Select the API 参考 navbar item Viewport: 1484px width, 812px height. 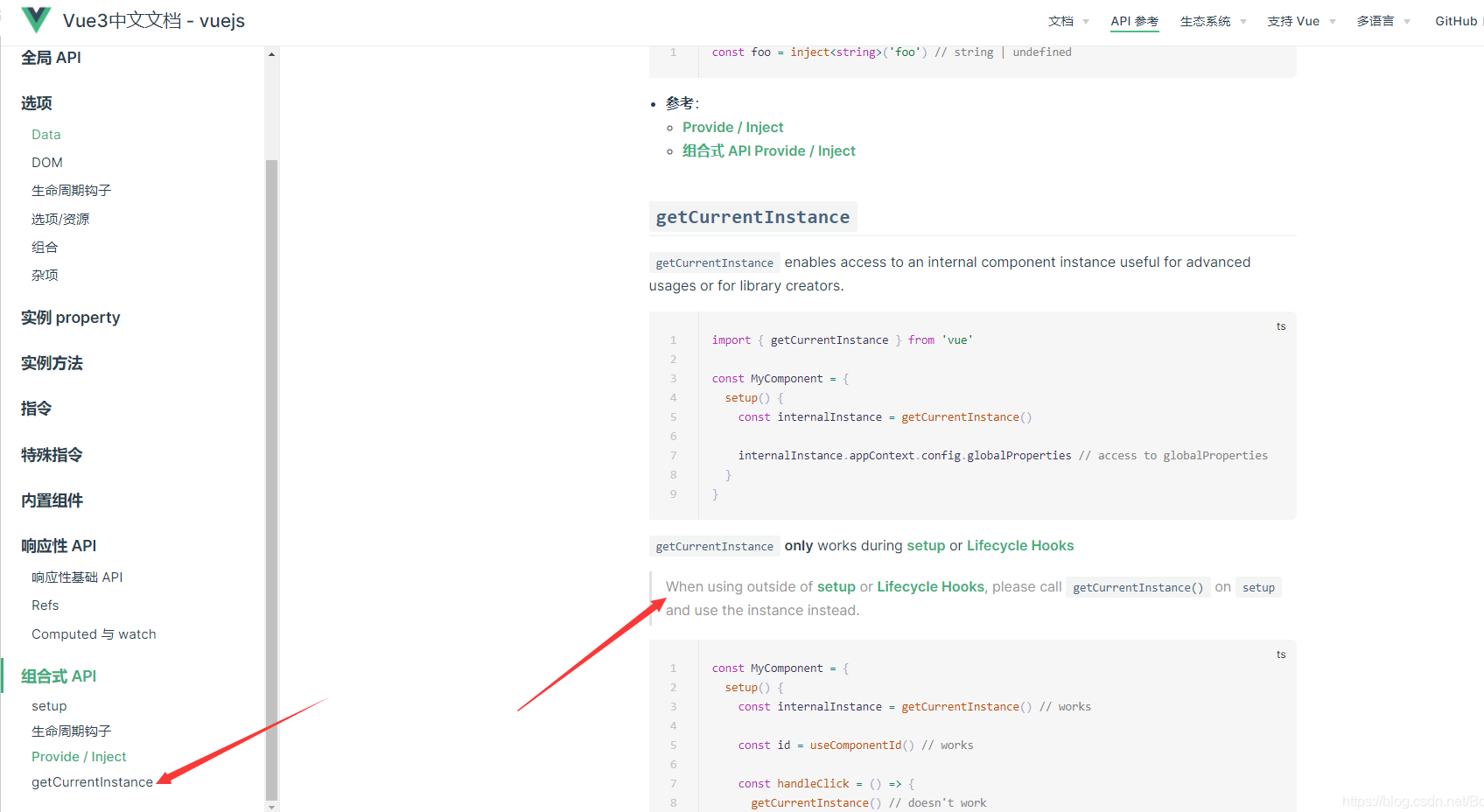1134,21
